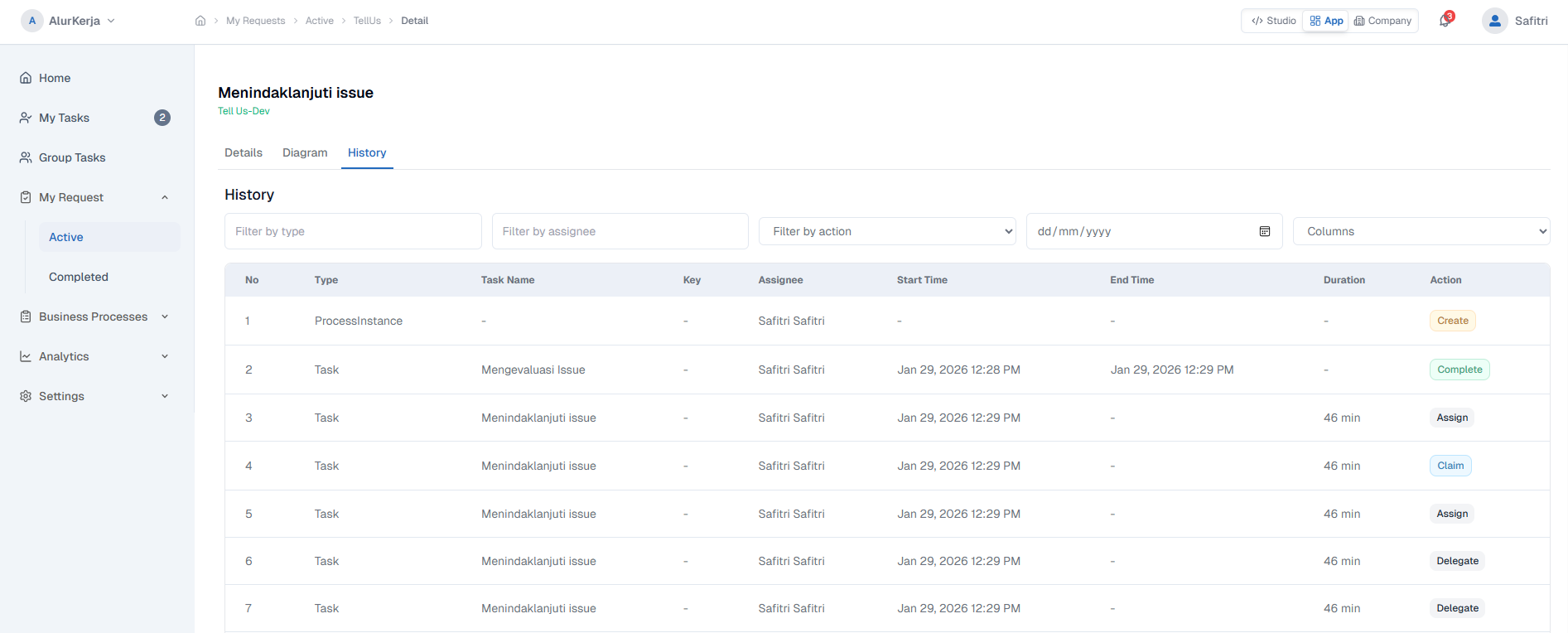This screenshot has height=633, width=1568.
Task: Open the Details tab
Action: [244, 152]
